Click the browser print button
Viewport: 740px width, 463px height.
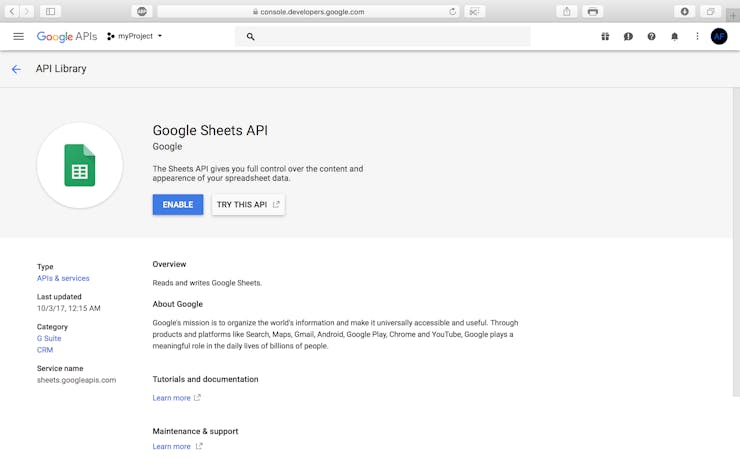pyautogui.click(x=593, y=11)
